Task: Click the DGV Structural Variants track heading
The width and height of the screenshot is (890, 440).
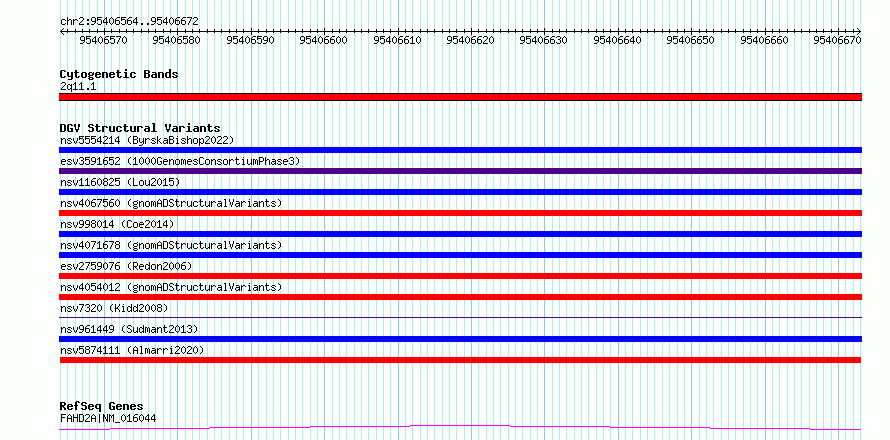Action: coord(140,128)
